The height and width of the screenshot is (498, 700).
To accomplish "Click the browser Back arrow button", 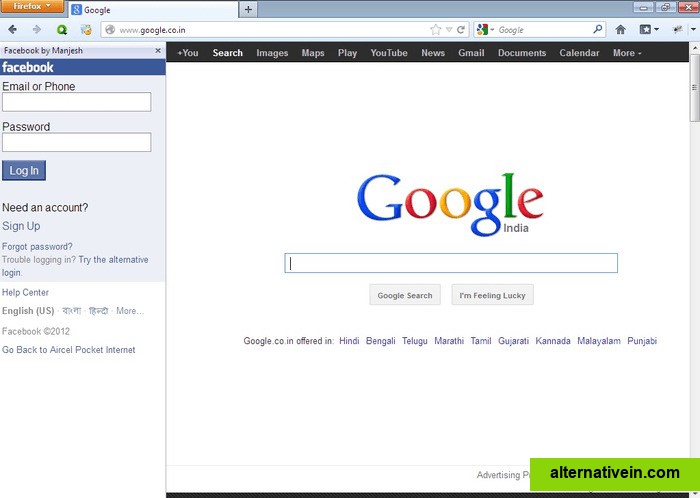I will click(13, 30).
